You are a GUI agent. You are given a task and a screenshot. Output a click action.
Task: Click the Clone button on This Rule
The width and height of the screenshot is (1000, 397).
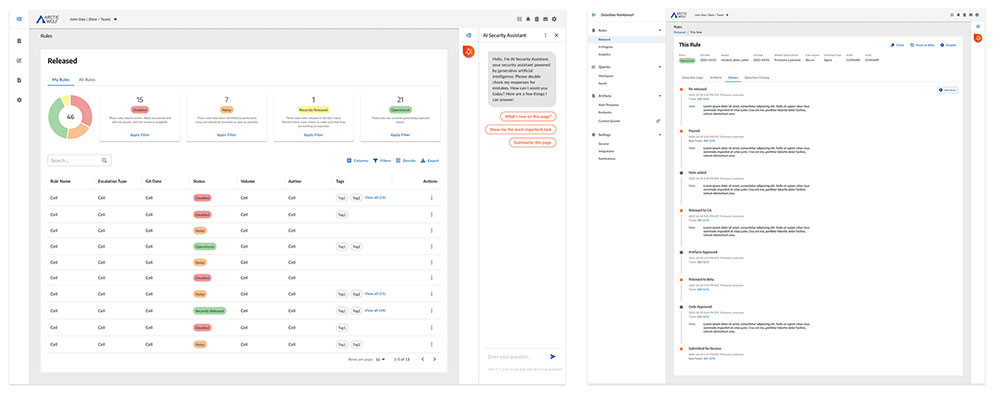click(897, 45)
